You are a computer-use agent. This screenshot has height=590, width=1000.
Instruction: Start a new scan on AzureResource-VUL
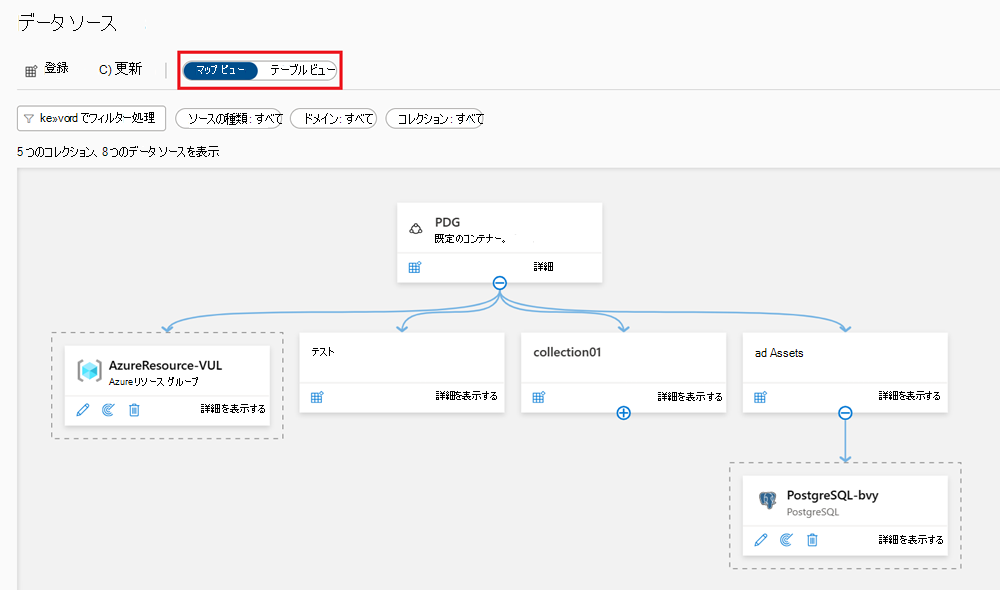108,410
